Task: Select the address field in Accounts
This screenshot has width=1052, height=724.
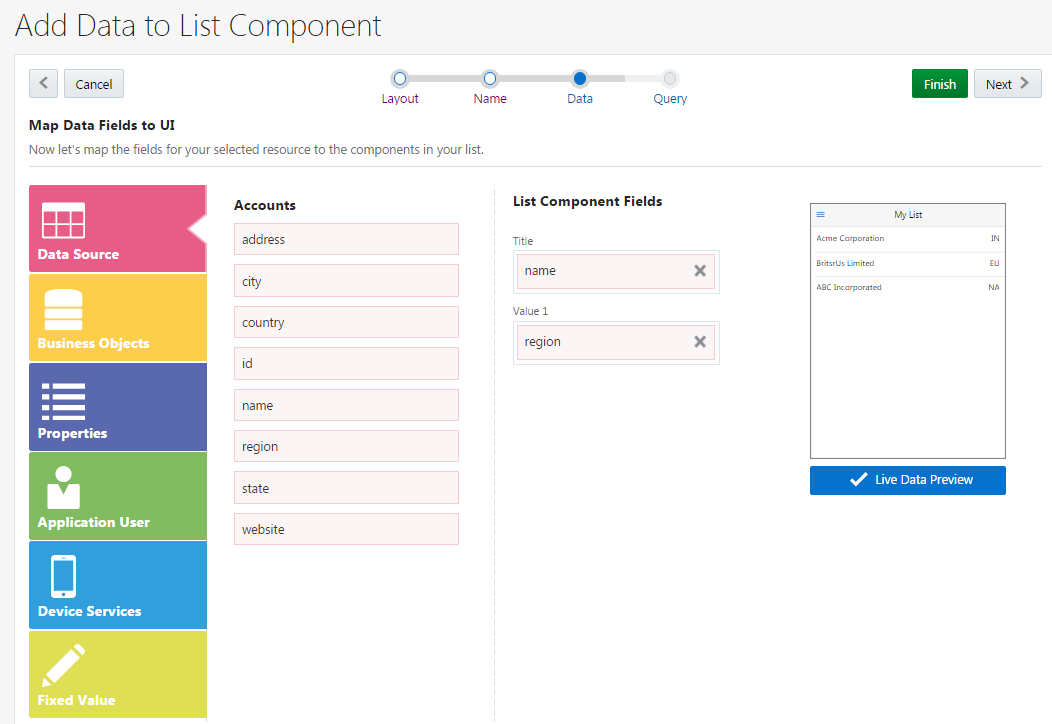Action: click(x=346, y=240)
